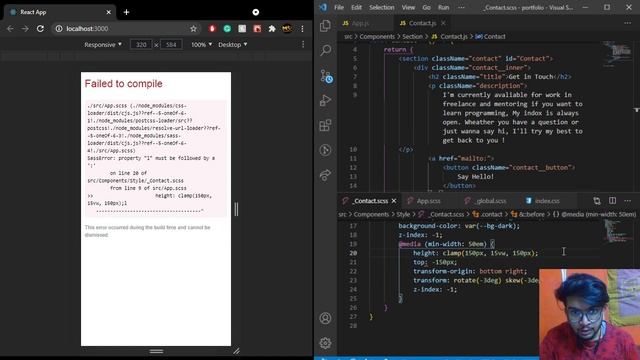640x360 pixels.
Task: Close the React App browser tab
Action: (x=109, y=12)
